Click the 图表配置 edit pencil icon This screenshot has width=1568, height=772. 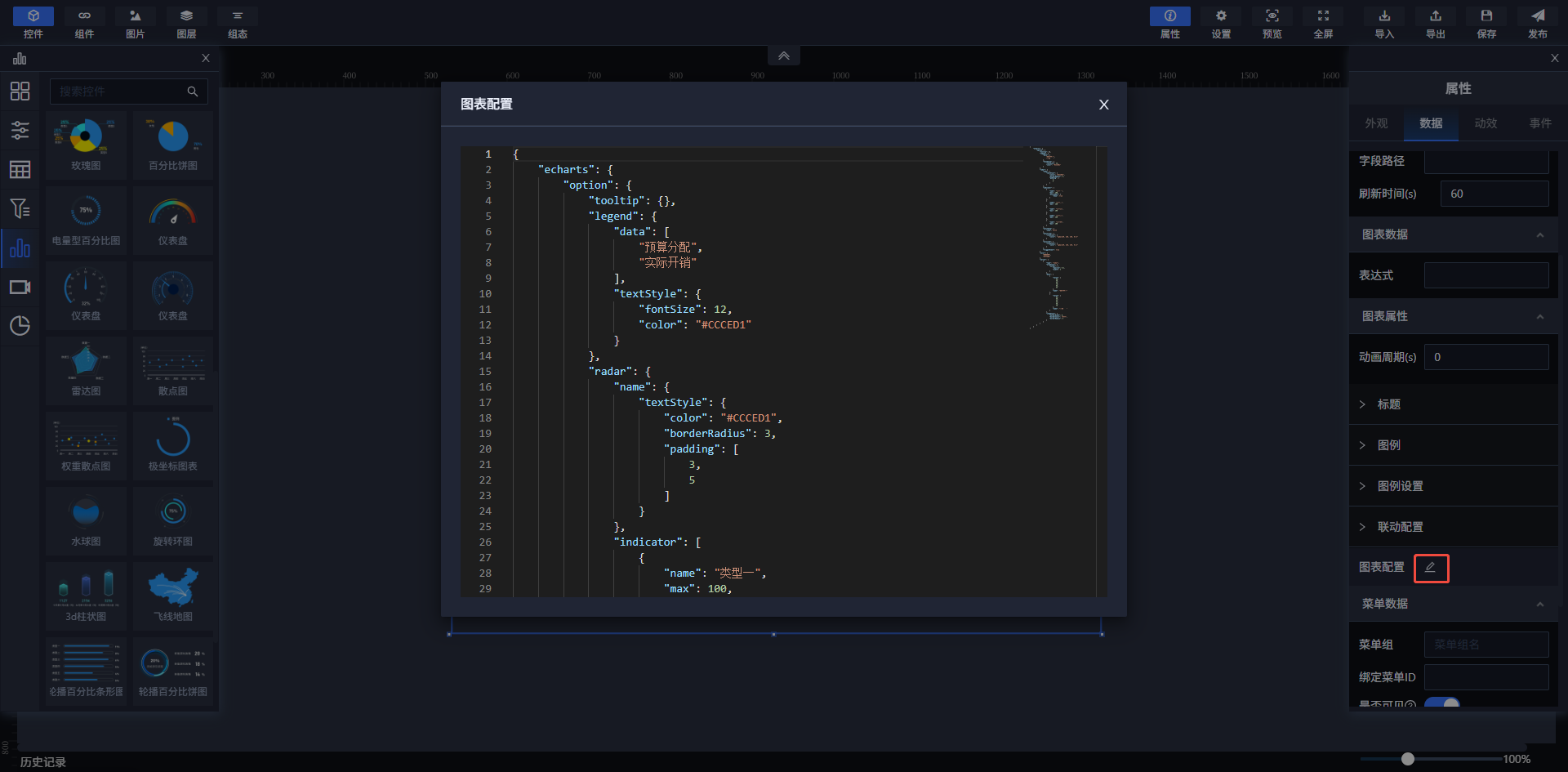tap(1431, 568)
